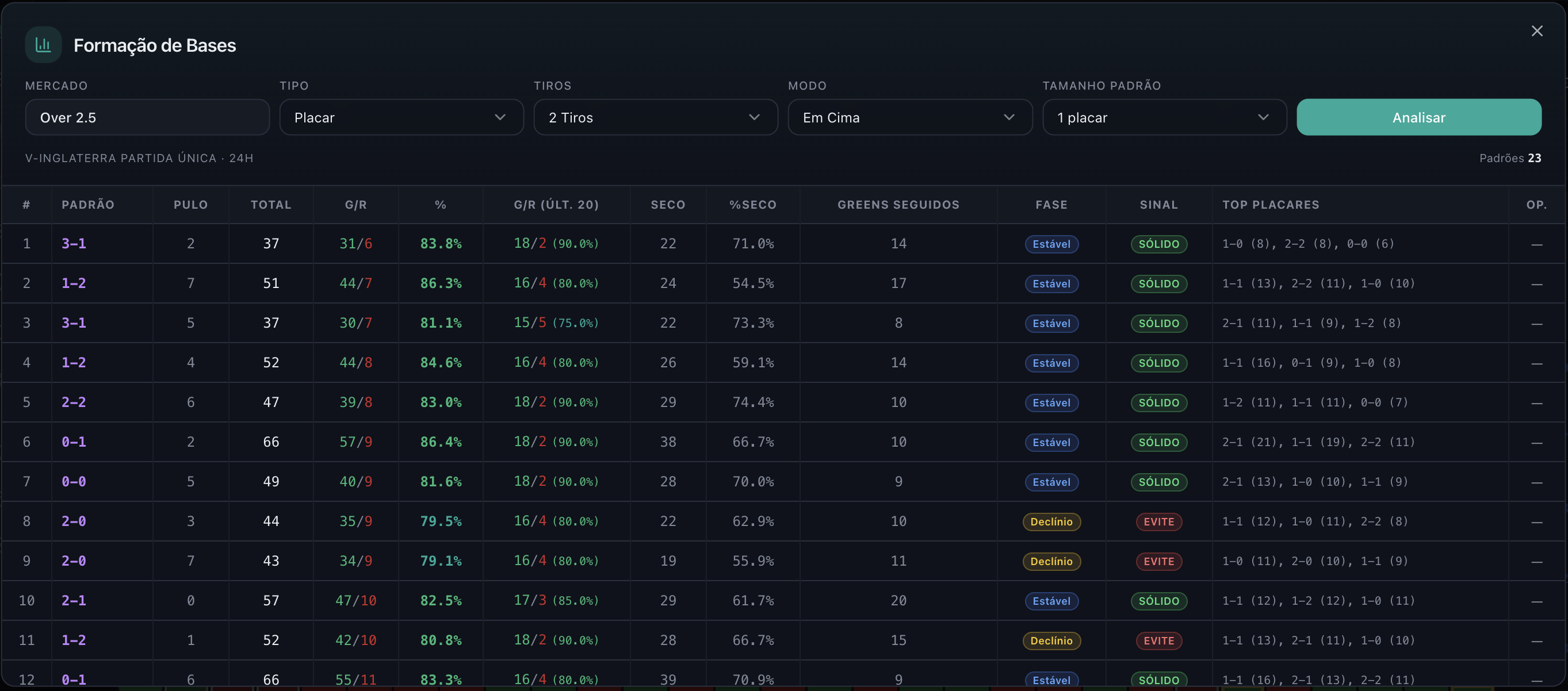
Task: Click the EVITE badge in row 11
Action: (x=1158, y=640)
